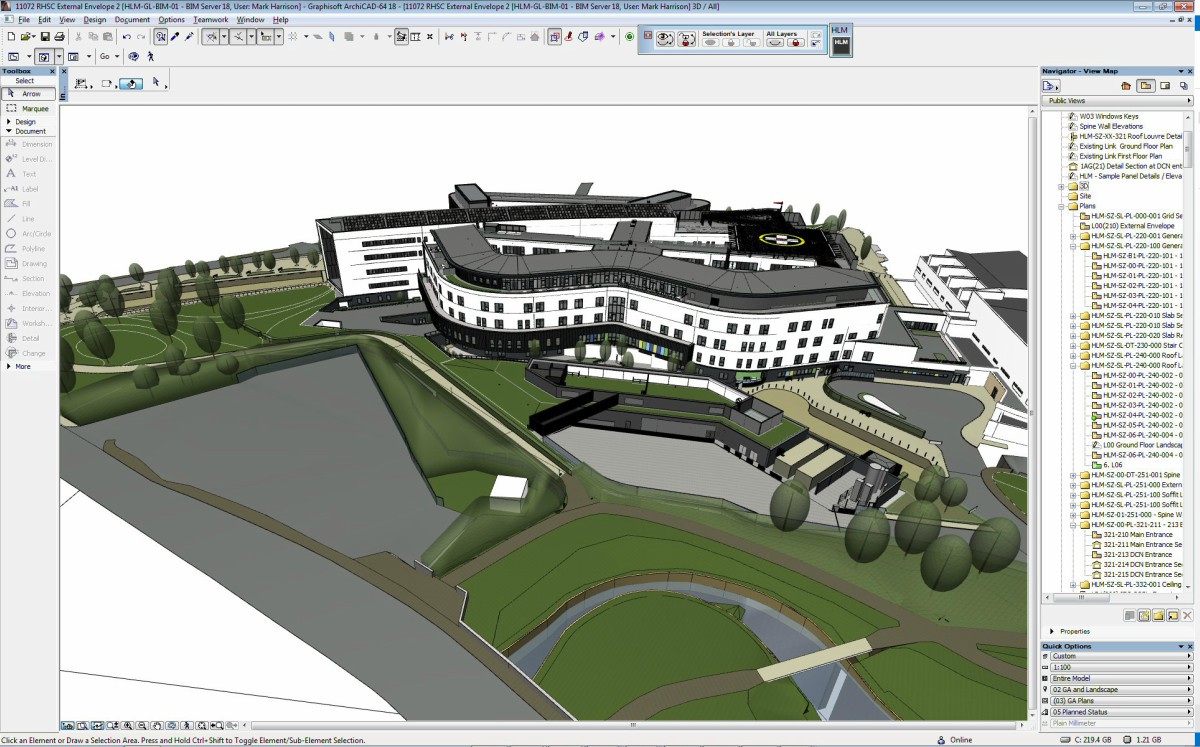1200x747 pixels.
Task: Expand the Site folder in the view tree
Action: 1061,196
